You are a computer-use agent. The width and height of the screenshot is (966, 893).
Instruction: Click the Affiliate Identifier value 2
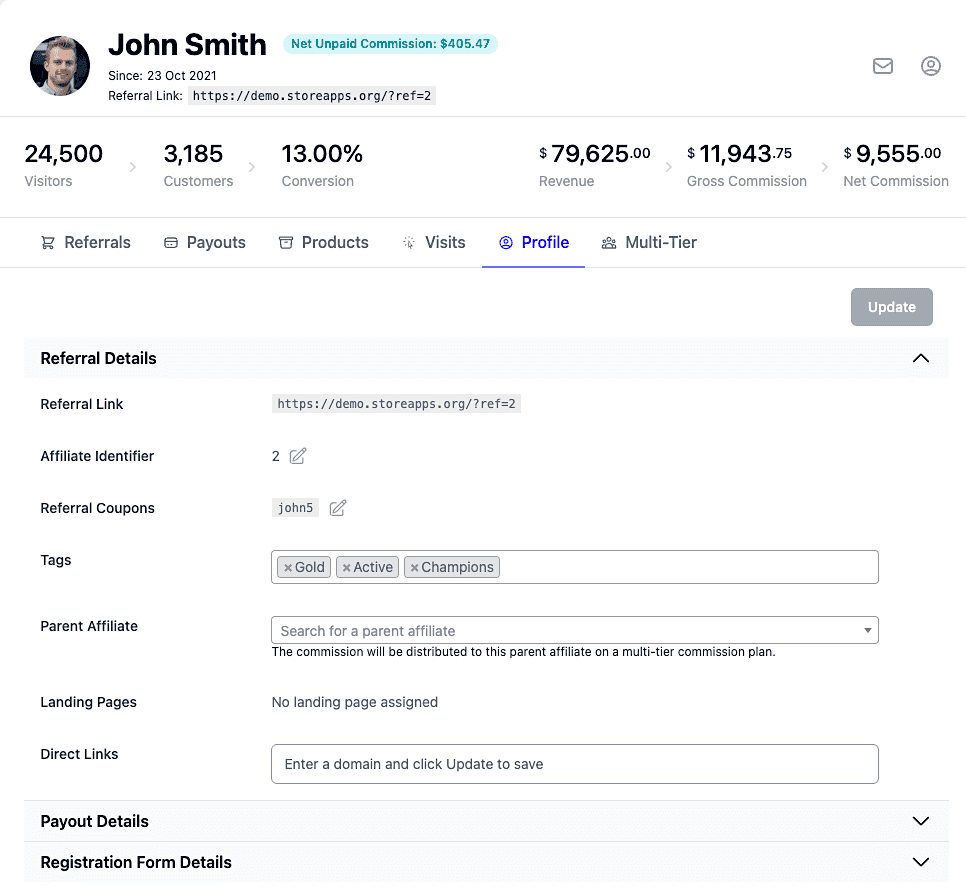[x=275, y=456]
